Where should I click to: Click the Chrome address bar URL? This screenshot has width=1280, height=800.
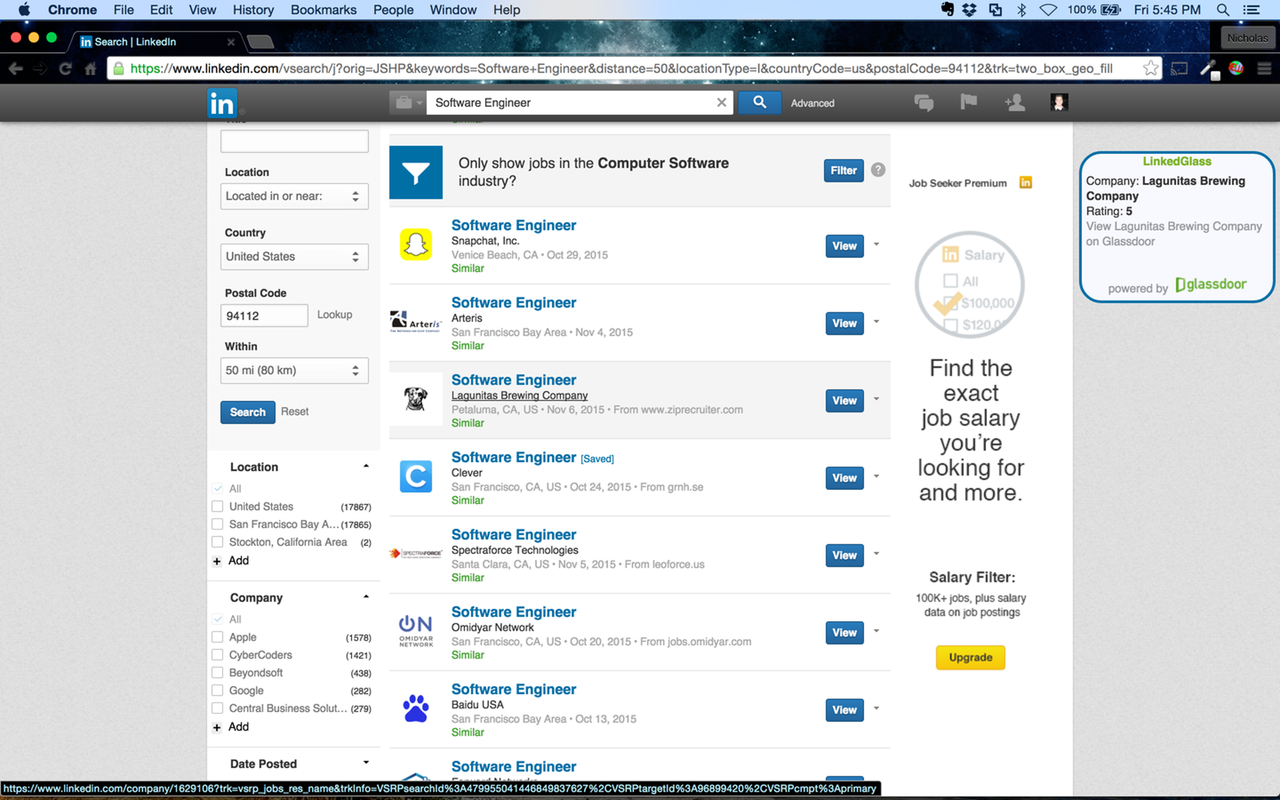coord(620,69)
